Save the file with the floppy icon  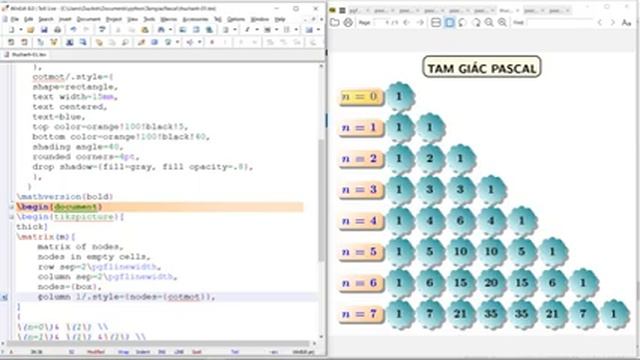pos(44,29)
